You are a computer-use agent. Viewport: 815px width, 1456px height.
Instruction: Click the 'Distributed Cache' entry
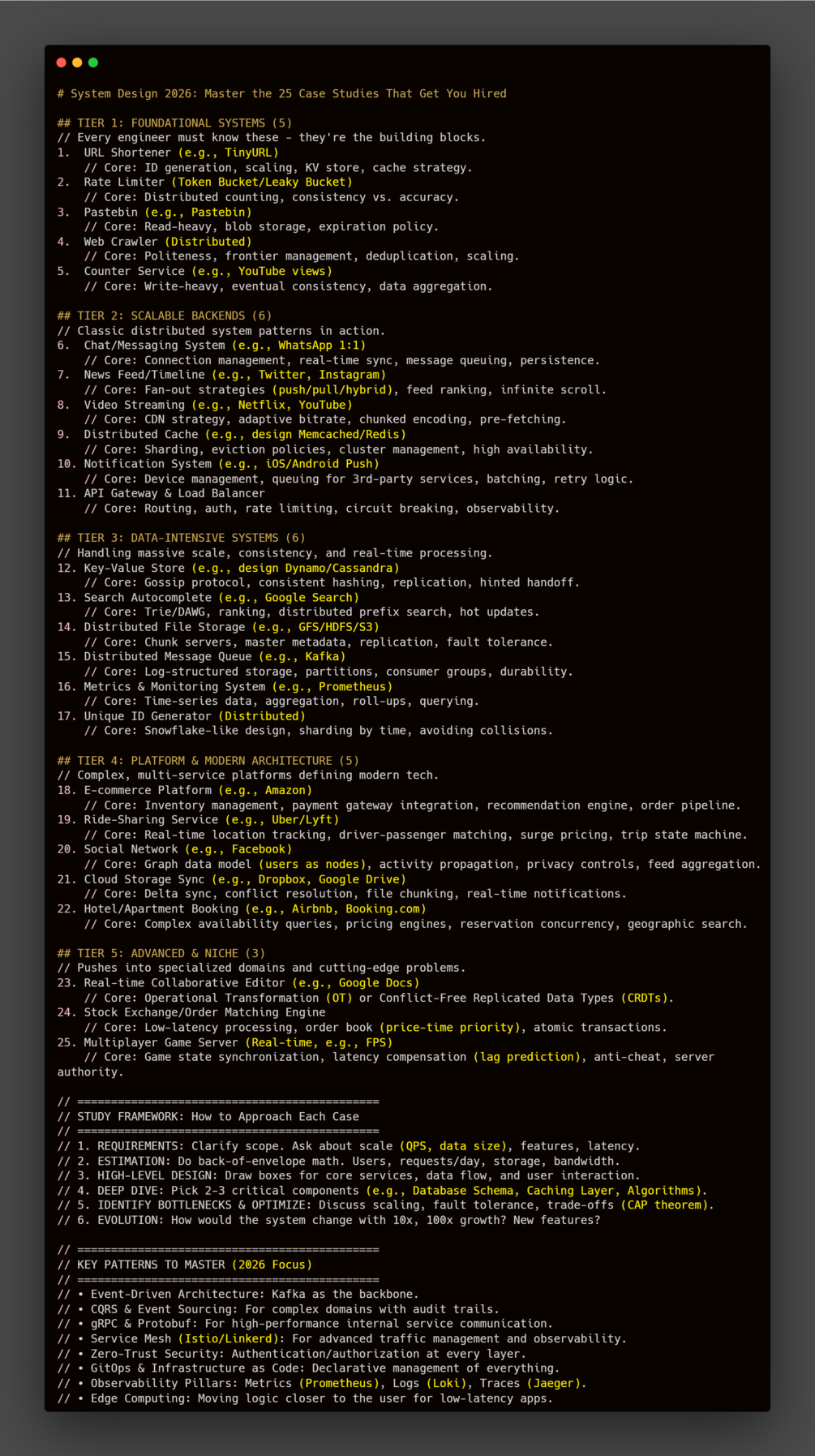click(x=232, y=435)
